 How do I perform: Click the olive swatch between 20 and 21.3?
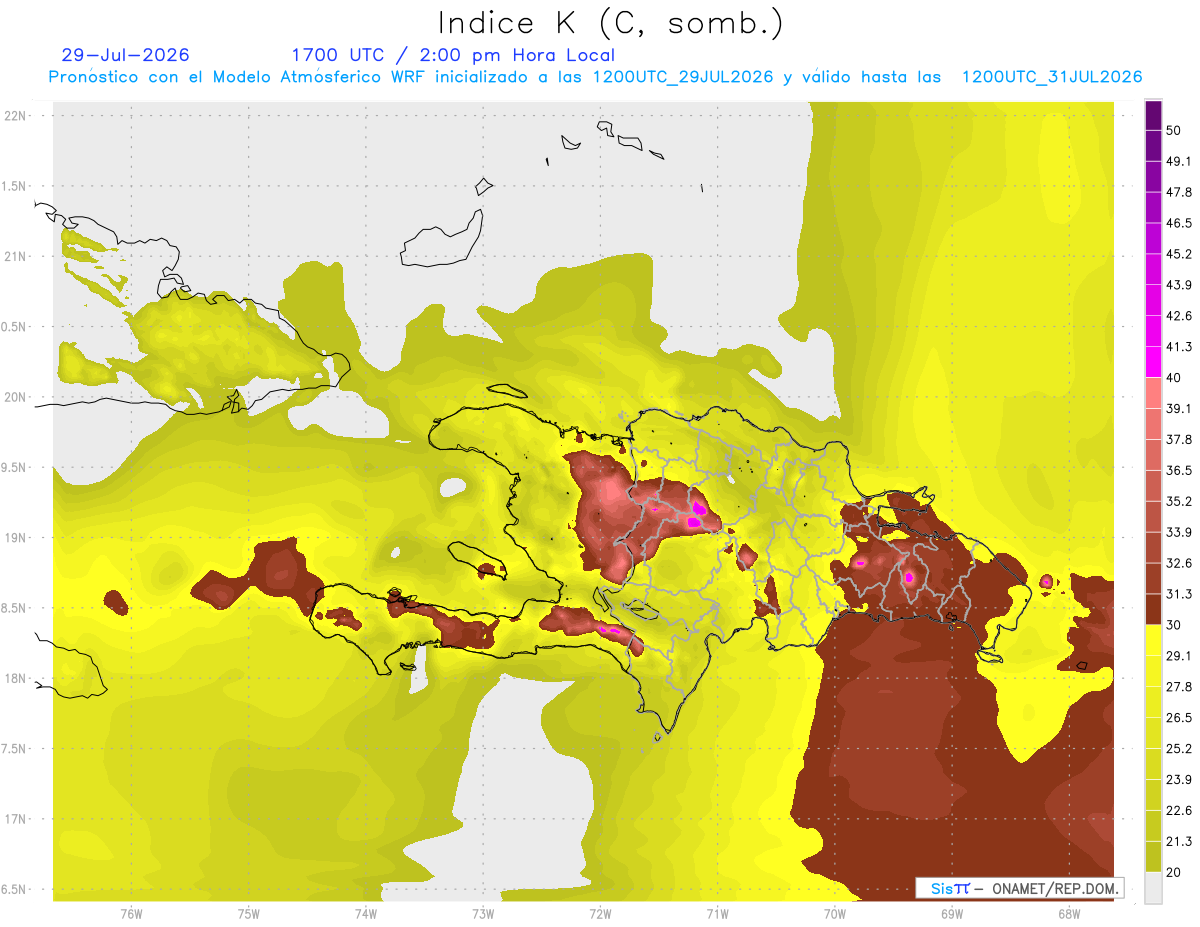tap(1153, 856)
